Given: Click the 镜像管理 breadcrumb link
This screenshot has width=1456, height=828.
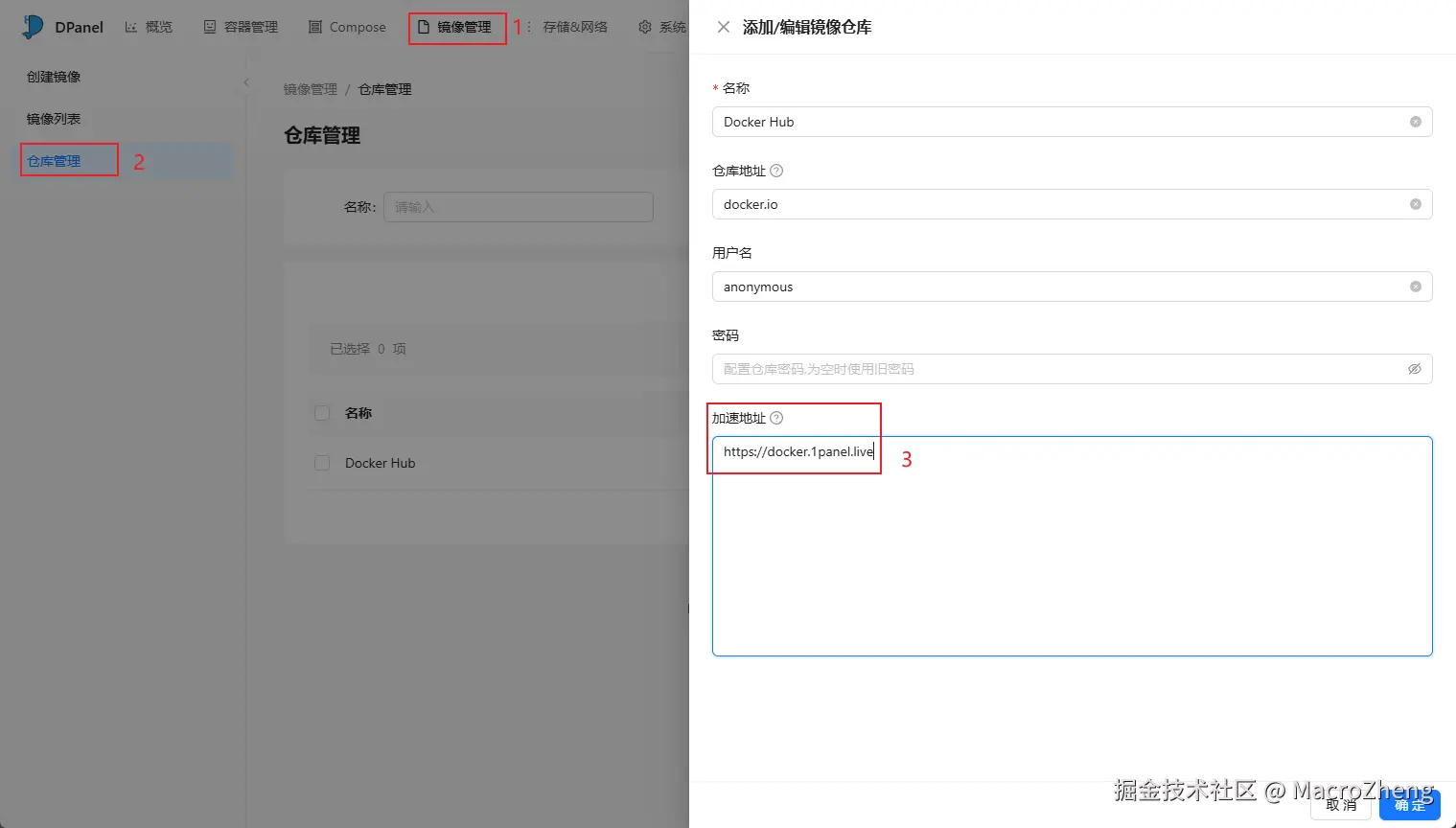Looking at the screenshot, I should click(311, 89).
